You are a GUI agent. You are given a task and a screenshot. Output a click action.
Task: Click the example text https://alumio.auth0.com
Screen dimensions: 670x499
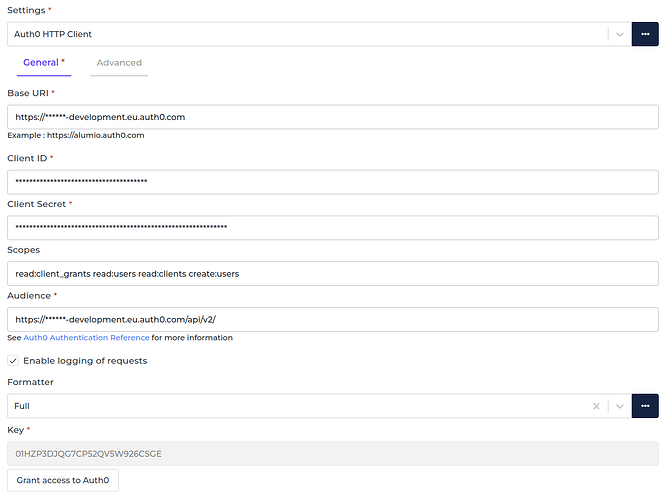[95, 135]
